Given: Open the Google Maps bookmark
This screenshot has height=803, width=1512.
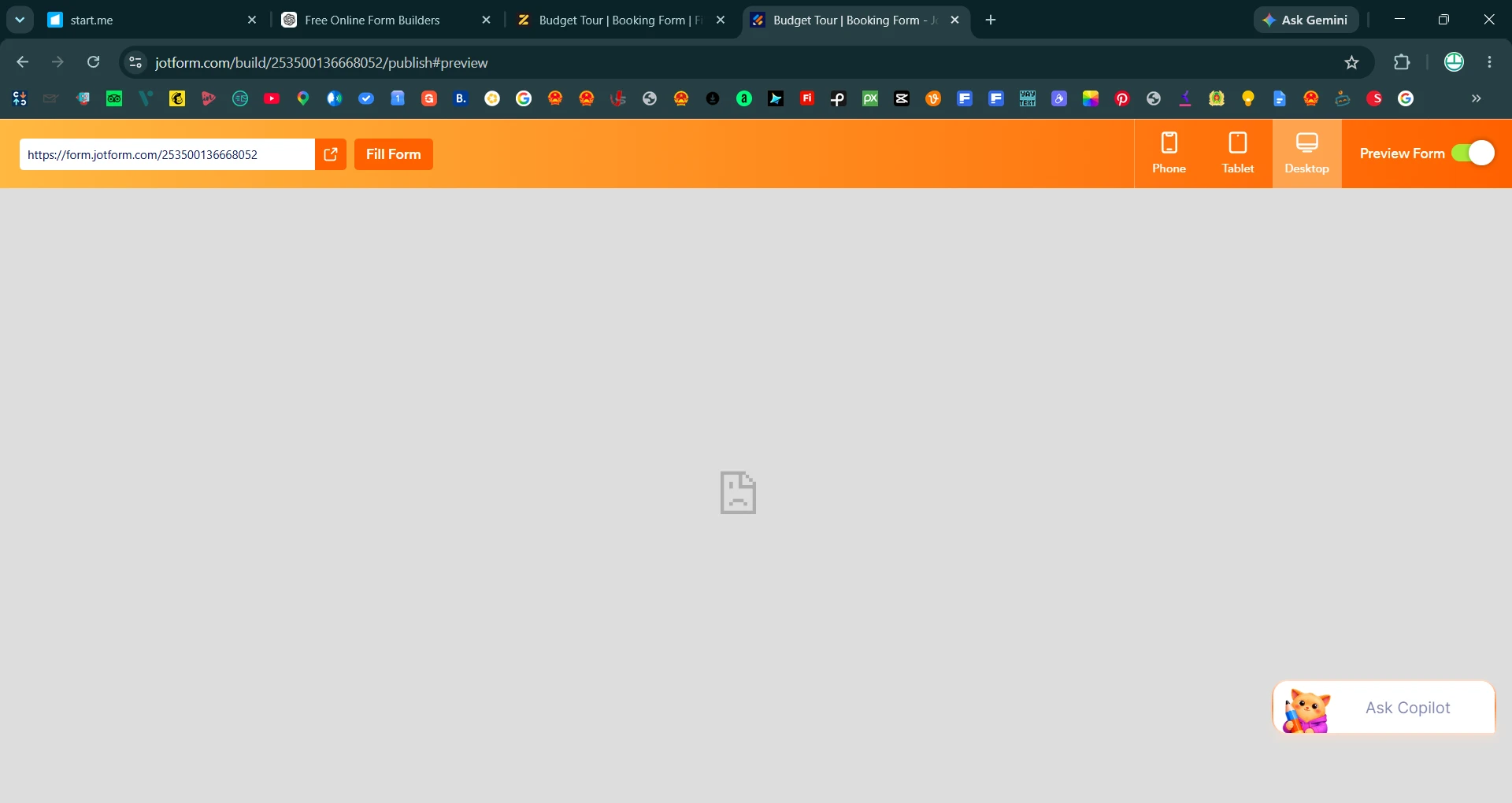Looking at the screenshot, I should pyautogui.click(x=303, y=98).
